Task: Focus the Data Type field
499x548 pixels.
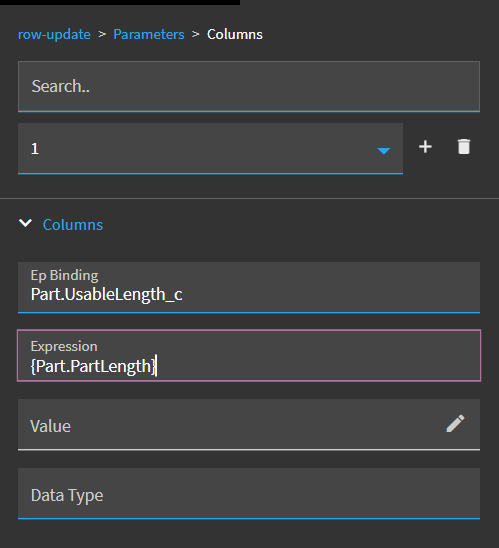Action: pyautogui.click(x=249, y=493)
